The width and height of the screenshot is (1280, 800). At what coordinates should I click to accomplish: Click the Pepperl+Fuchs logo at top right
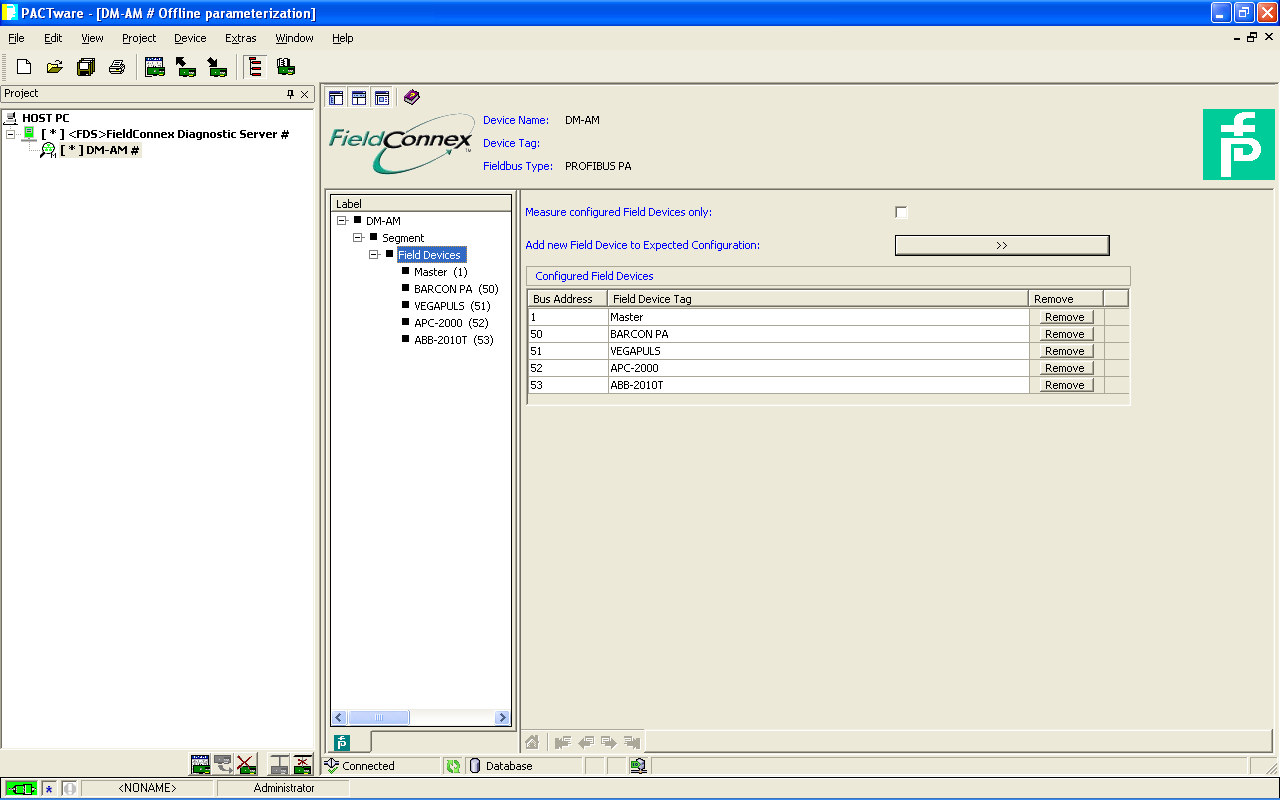pos(1238,144)
